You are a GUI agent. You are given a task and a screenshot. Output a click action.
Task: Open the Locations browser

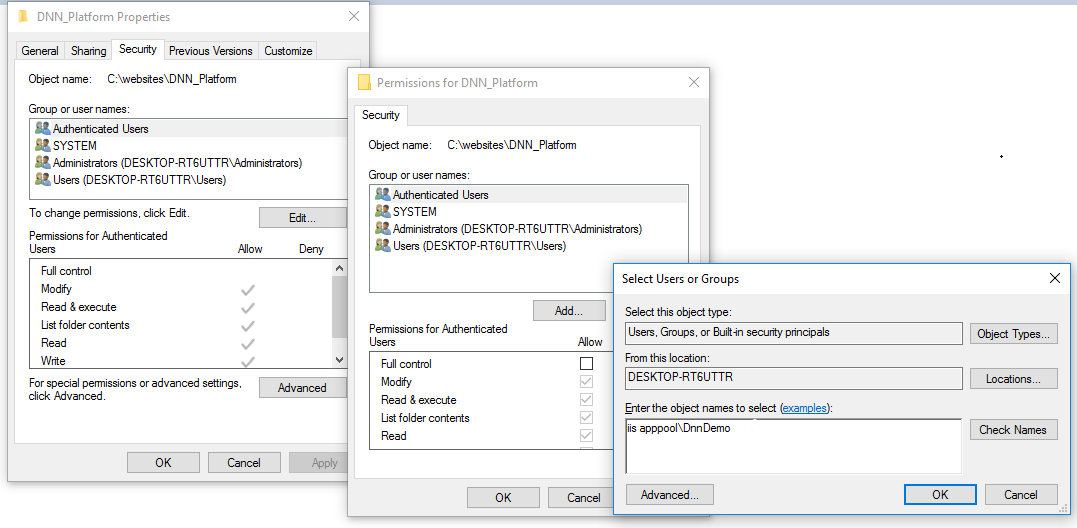[1013, 379]
